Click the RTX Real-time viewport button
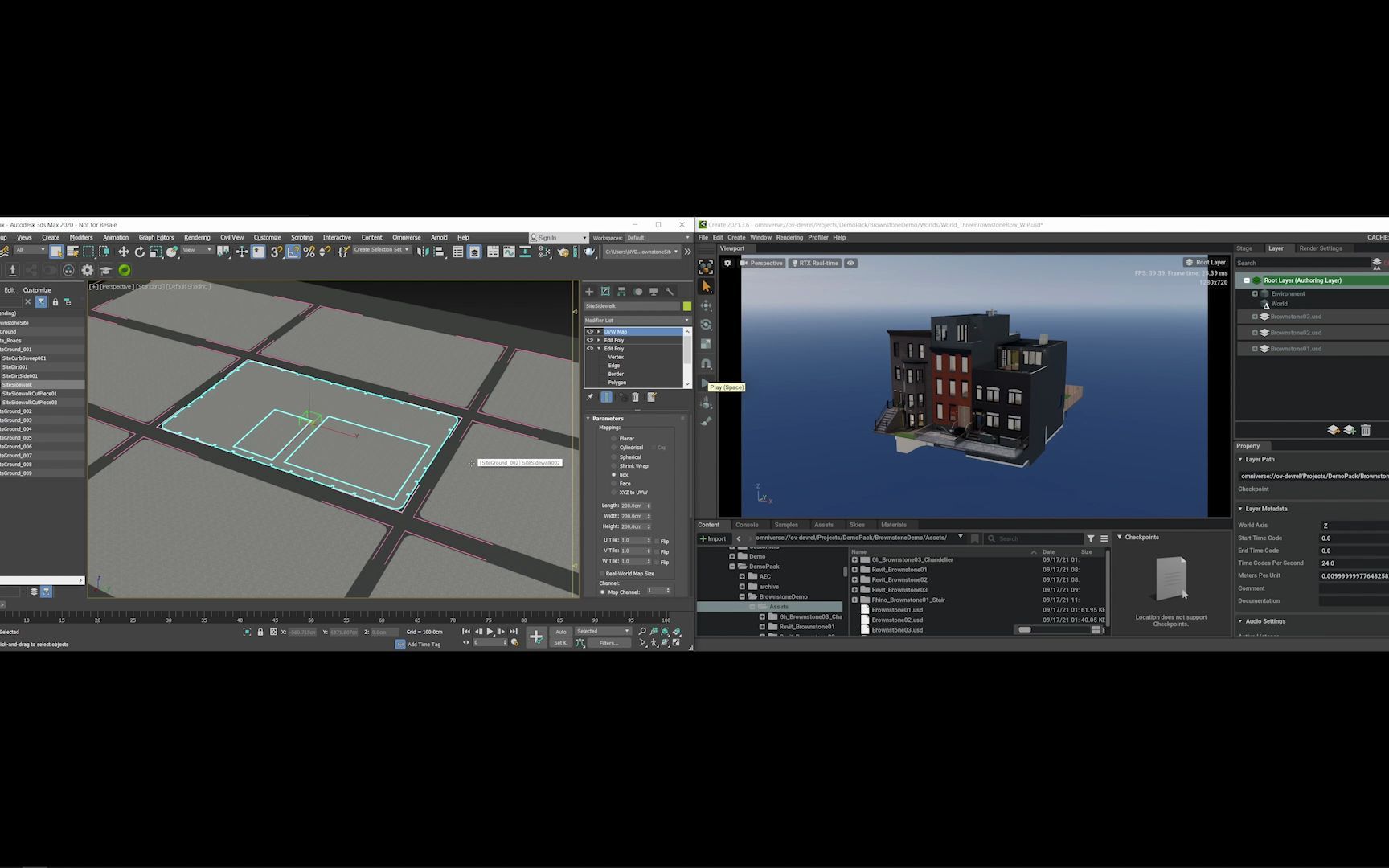This screenshot has width=1389, height=868. (x=815, y=263)
